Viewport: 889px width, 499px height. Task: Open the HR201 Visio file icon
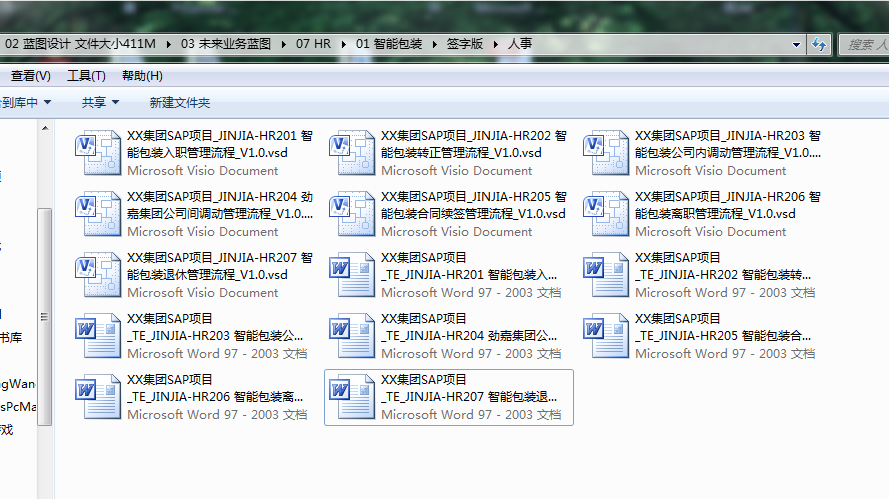98,153
